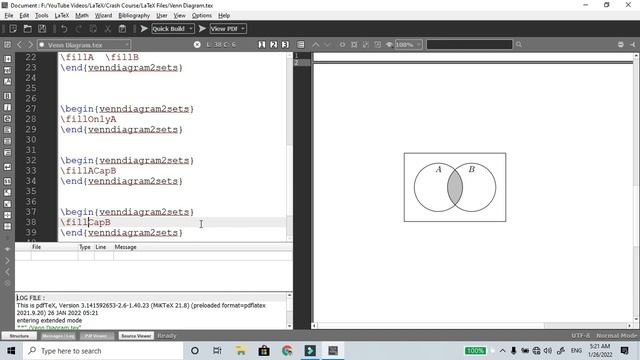
Task: Run Quick Build with arrow icon
Action: 144,29
